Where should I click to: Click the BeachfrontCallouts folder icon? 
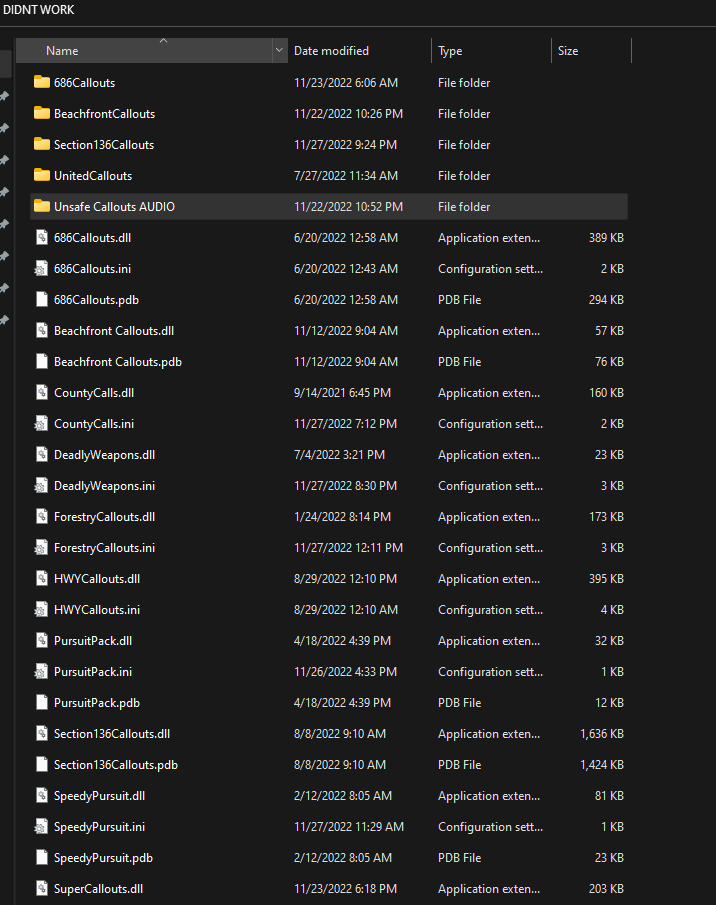pos(42,114)
